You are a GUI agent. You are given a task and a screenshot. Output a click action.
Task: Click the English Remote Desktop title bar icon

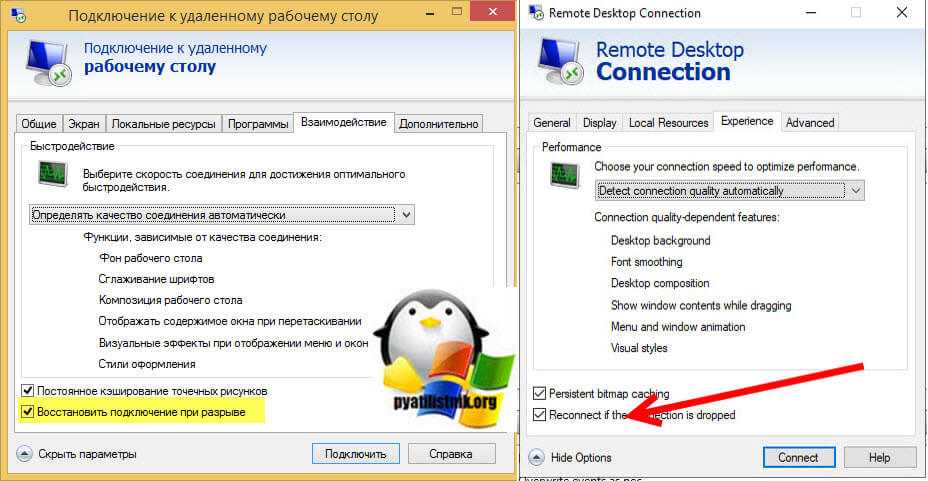537,14
